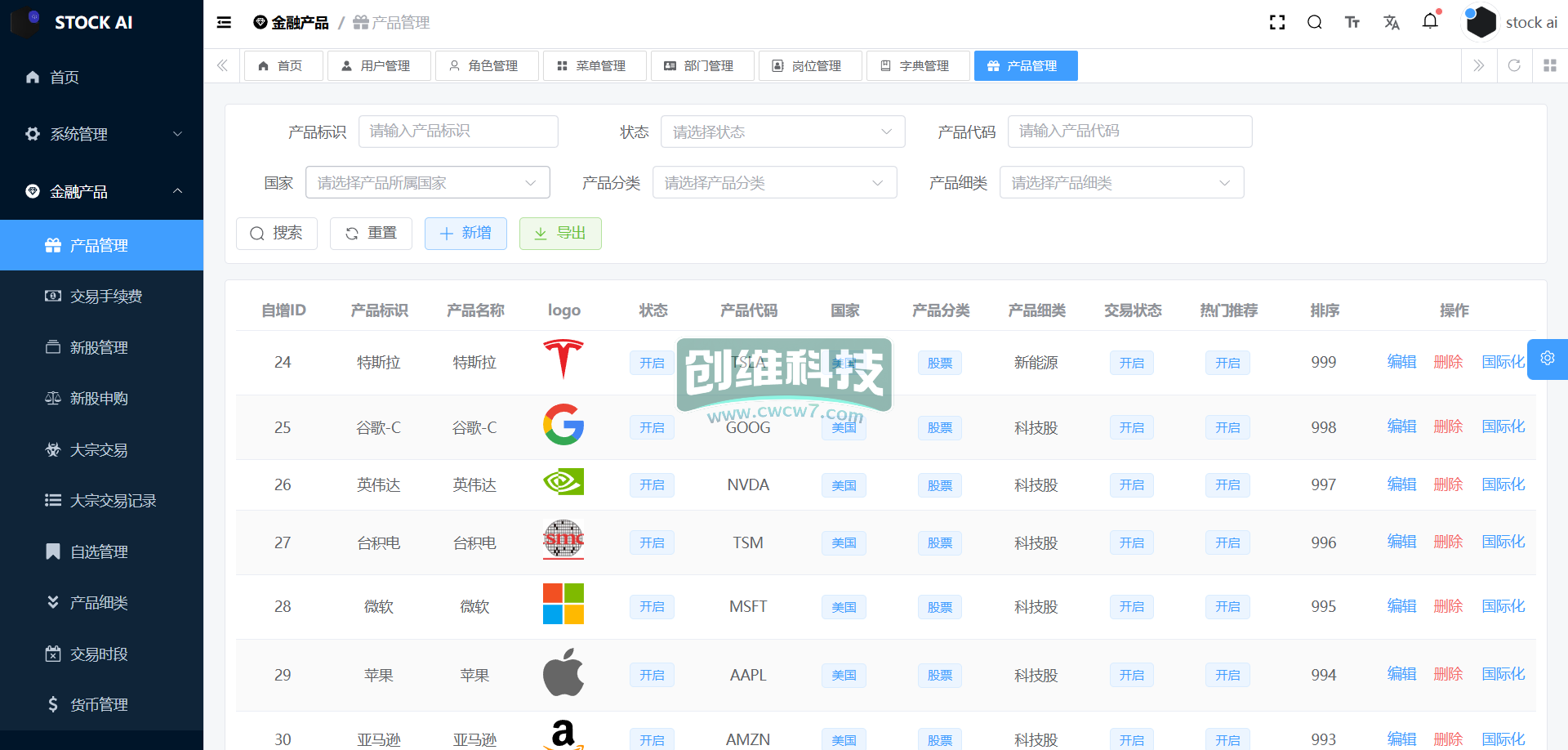This screenshot has width=1568, height=750.
Task: Click the hamburger menu collapse icon
Action: coord(224,23)
